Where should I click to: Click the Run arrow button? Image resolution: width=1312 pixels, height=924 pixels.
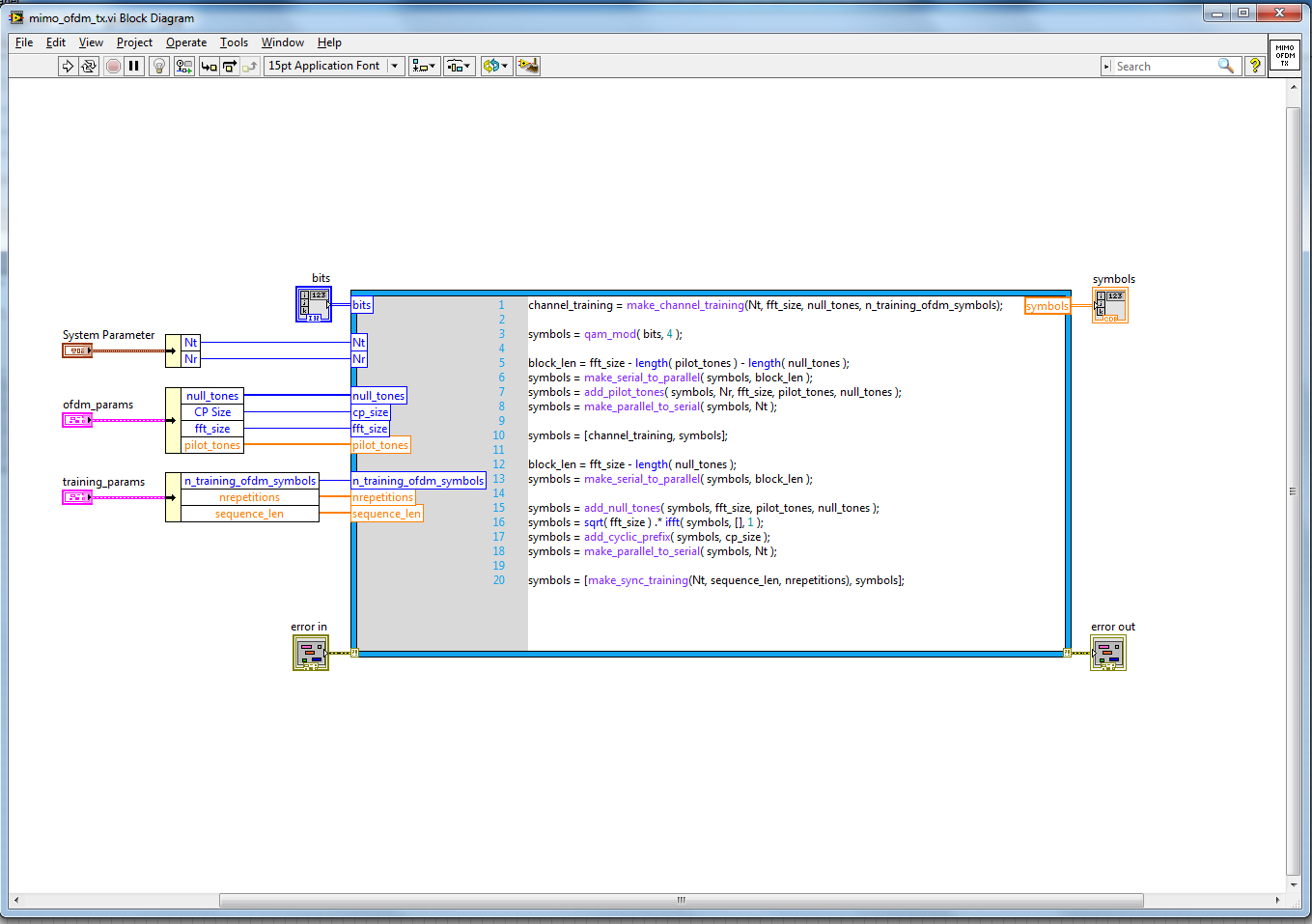click(x=68, y=66)
